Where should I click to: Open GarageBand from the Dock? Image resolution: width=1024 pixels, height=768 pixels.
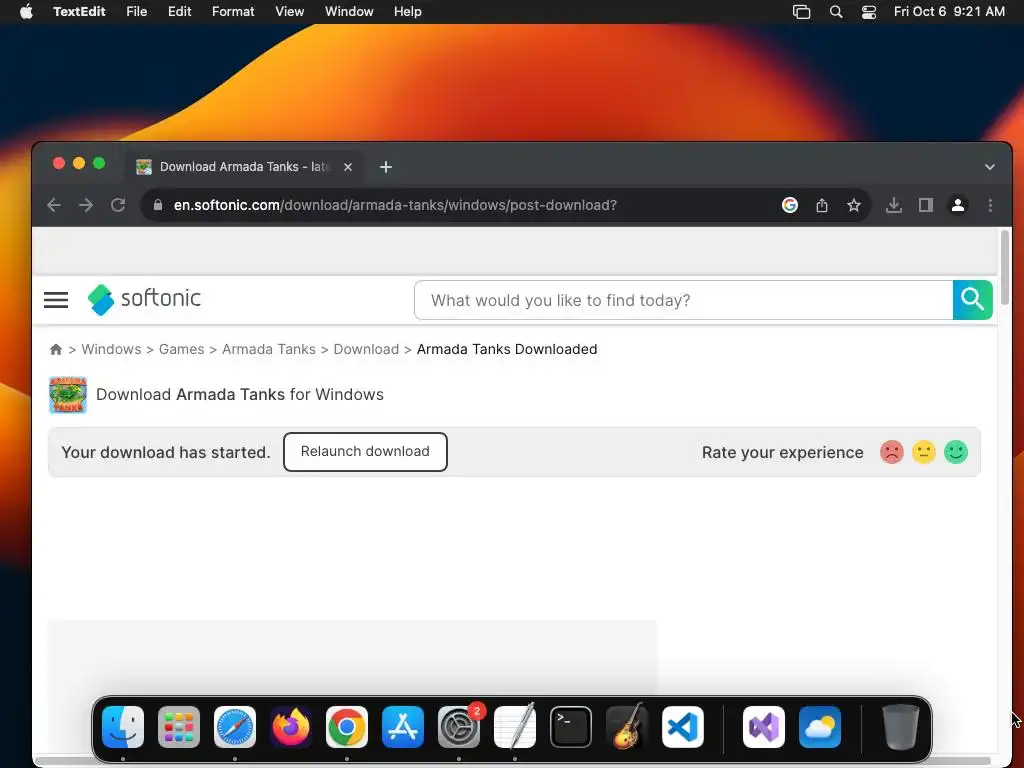[627, 727]
